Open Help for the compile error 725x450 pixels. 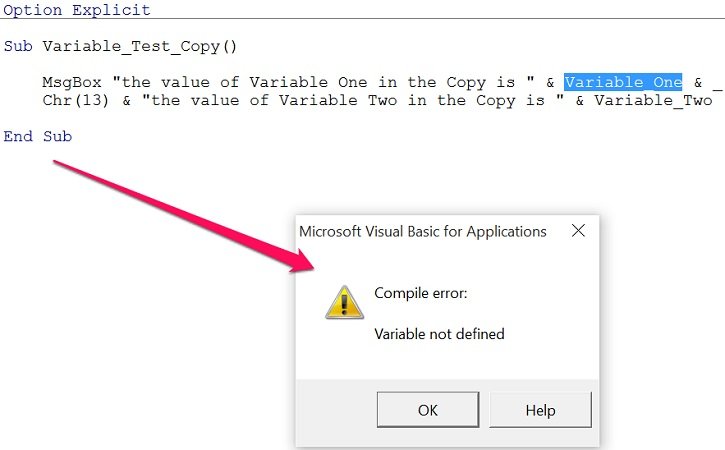(x=540, y=410)
